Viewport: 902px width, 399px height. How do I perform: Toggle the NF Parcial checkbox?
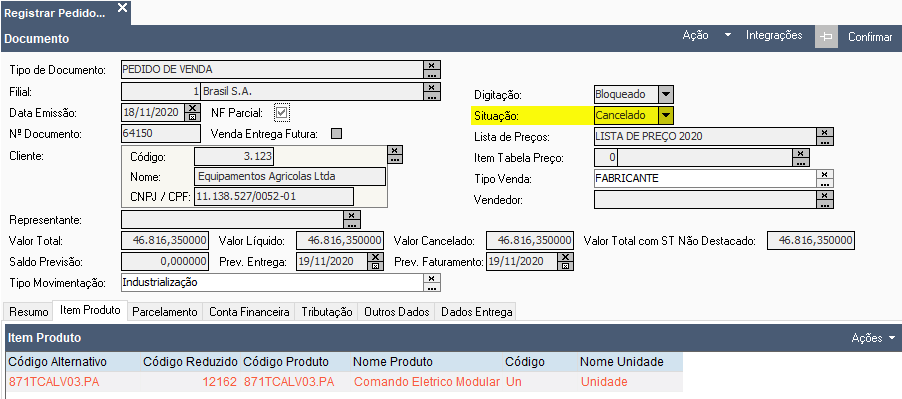click(281, 112)
